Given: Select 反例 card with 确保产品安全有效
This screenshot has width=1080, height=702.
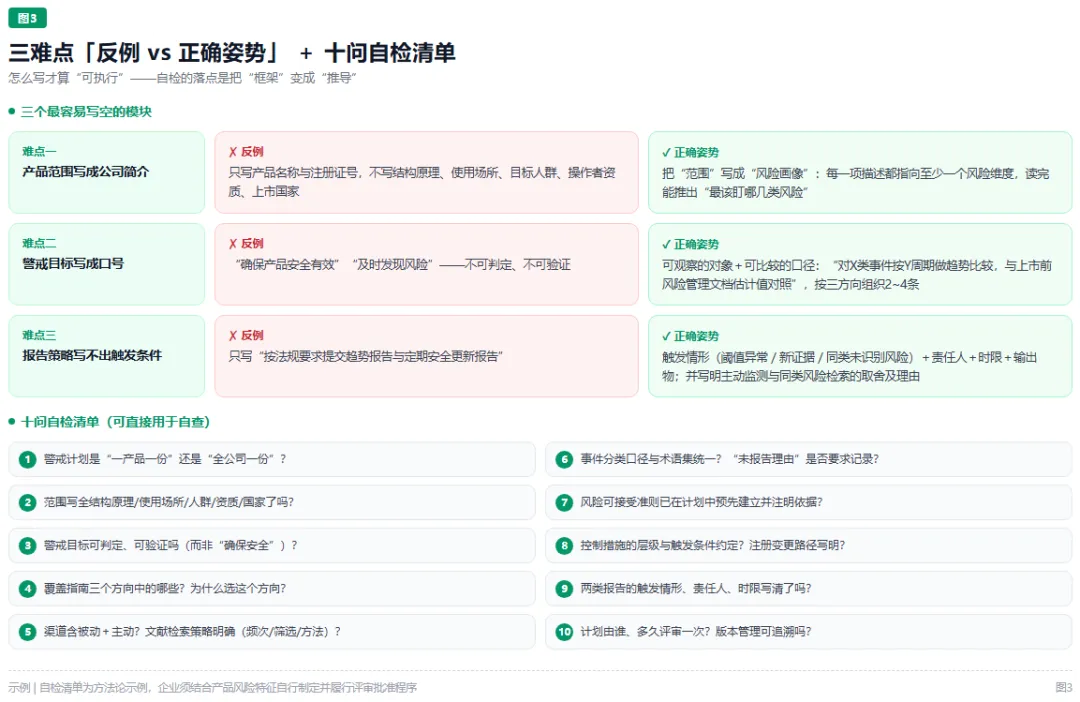Looking at the screenshot, I should pyautogui.click(x=426, y=264).
